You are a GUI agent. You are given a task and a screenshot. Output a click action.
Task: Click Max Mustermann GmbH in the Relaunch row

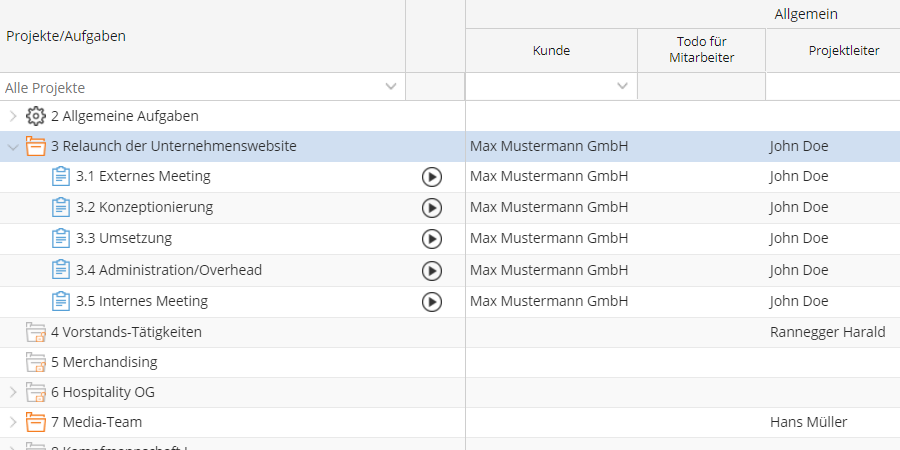click(549, 146)
